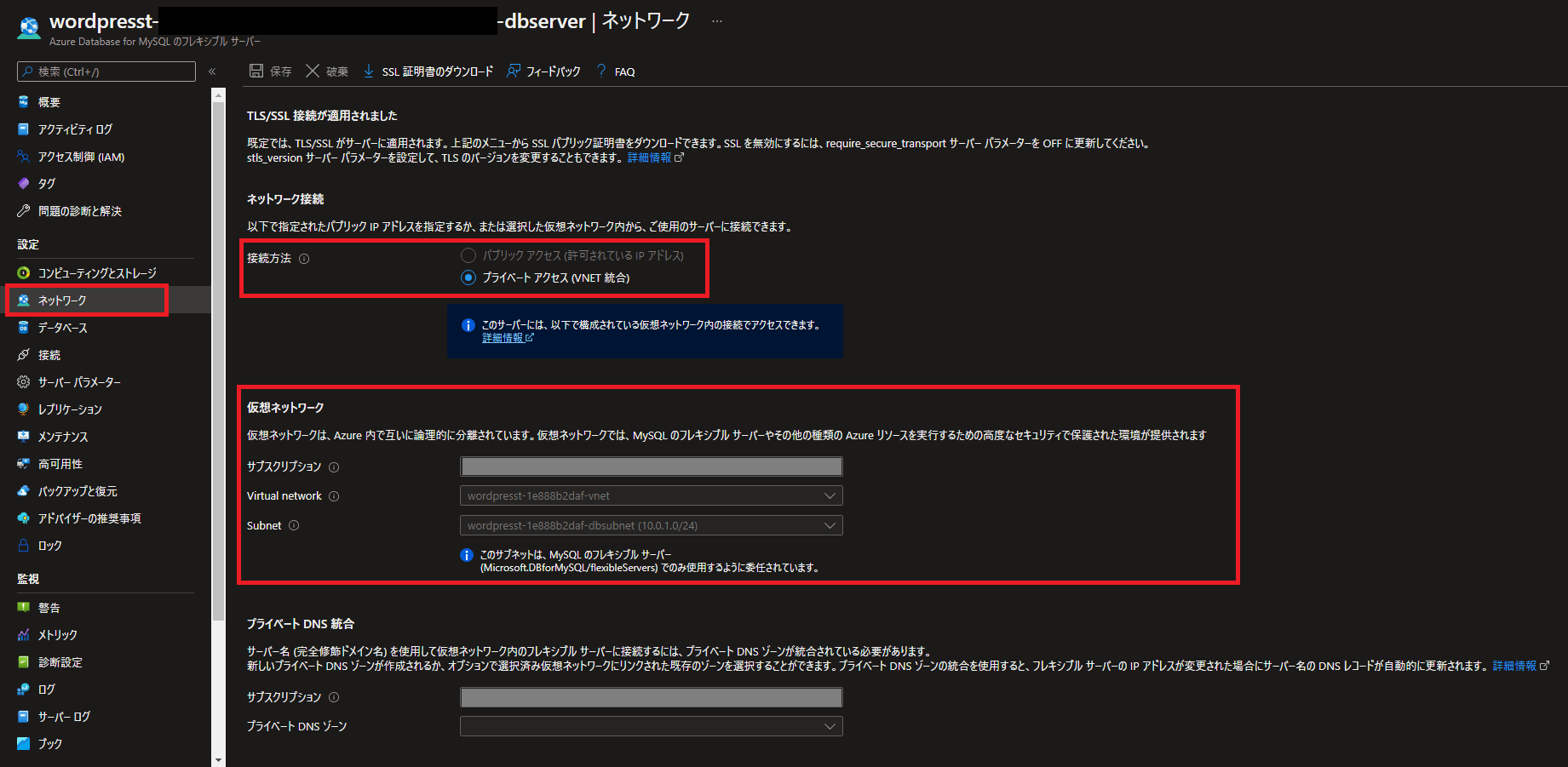Open メンテナンス monitor icon
The image size is (1568, 767).
[x=24, y=437]
